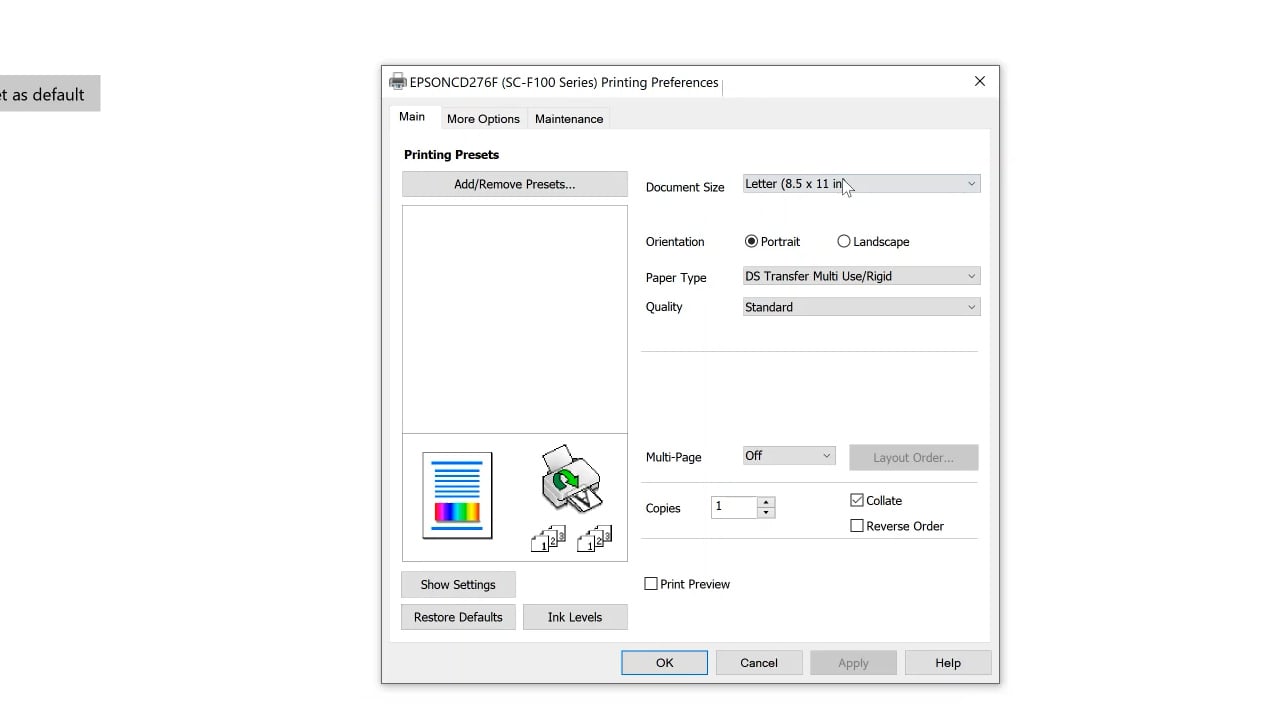
Task: Click the Apply button
Action: [853, 663]
